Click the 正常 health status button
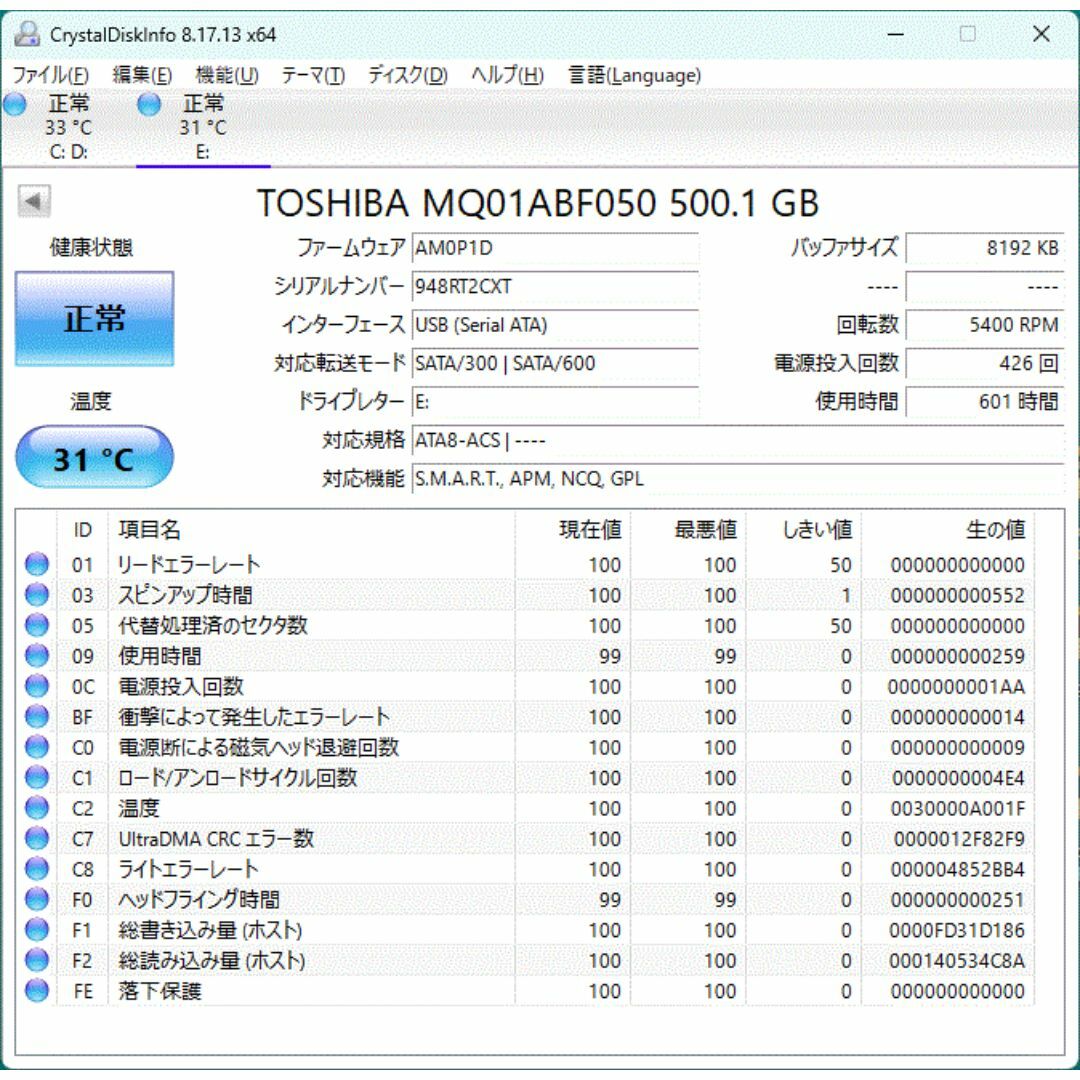 (x=94, y=318)
